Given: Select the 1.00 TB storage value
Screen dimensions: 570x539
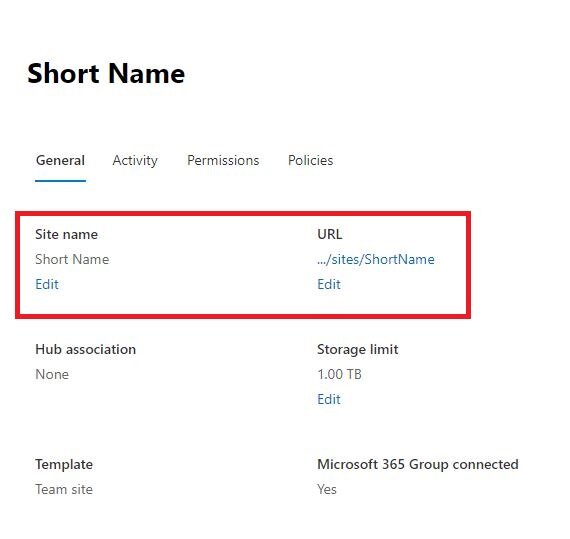Looking at the screenshot, I should pos(339,374).
